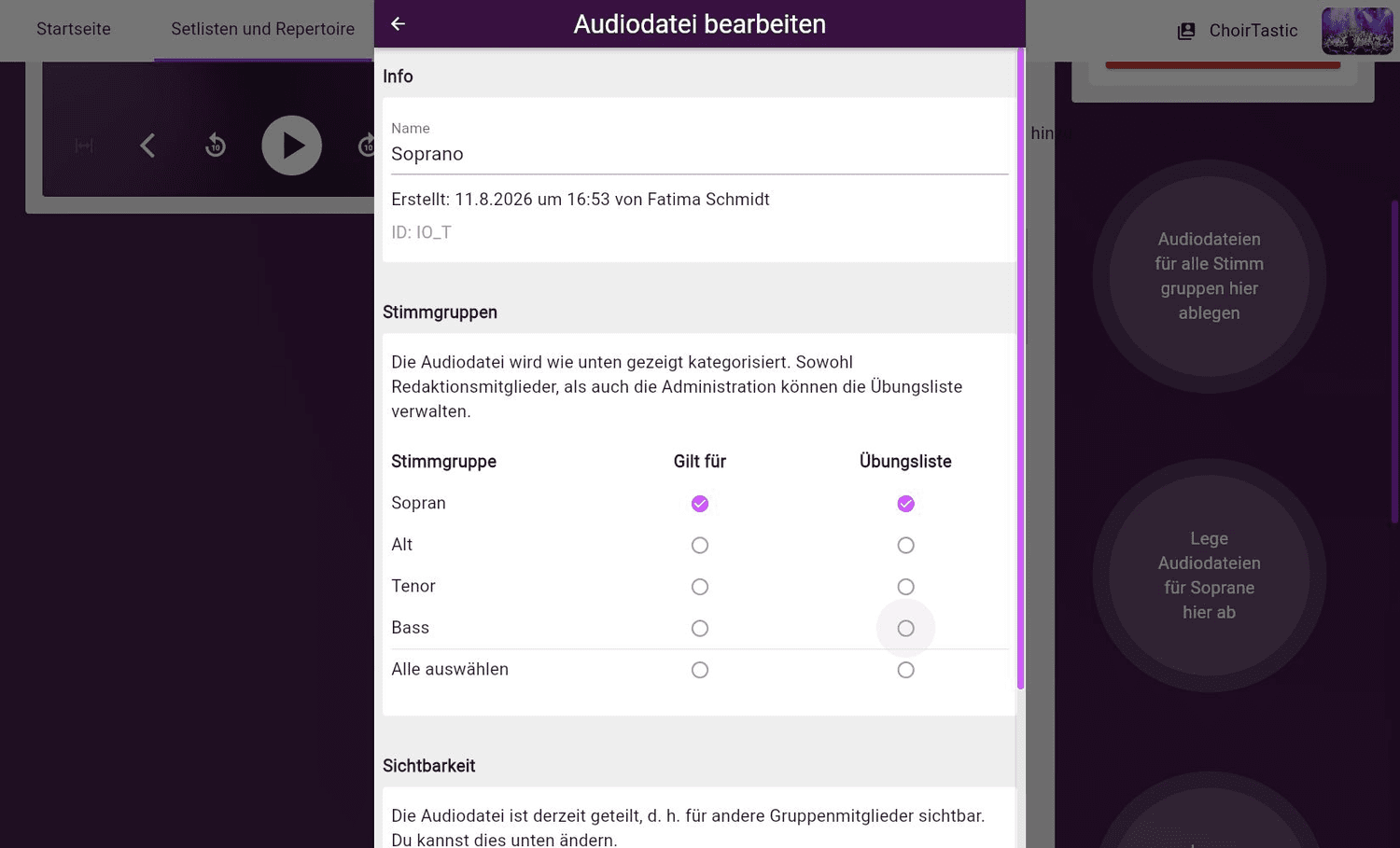The height and width of the screenshot is (848, 1400).
Task: Click the Übungsliste column header
Action: tap(905, 462)
